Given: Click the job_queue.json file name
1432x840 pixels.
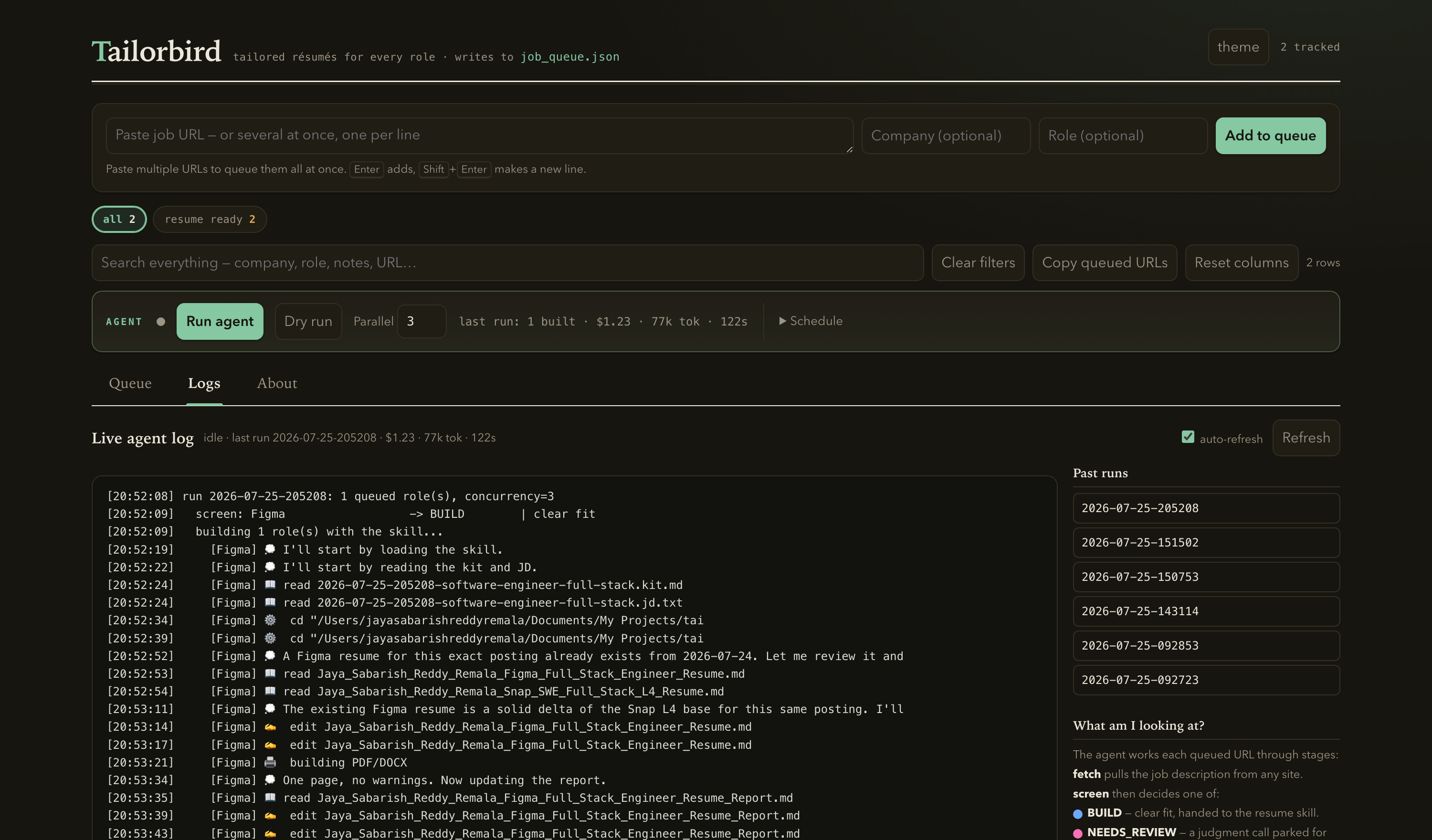Looking at the screenshot, I should pyautogui.click(x=570, y=56).
